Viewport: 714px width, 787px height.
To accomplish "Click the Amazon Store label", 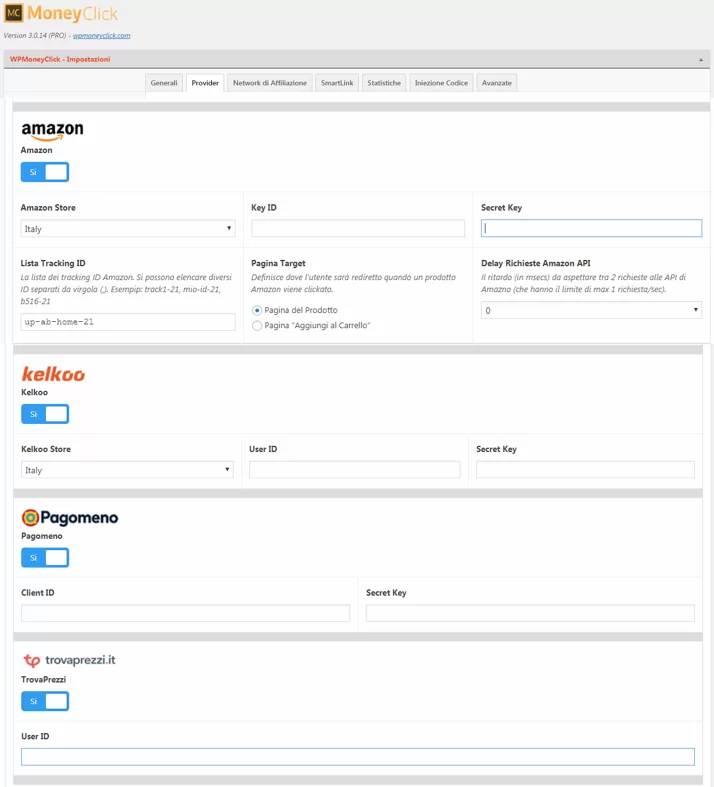I will (x=48, y=208).
